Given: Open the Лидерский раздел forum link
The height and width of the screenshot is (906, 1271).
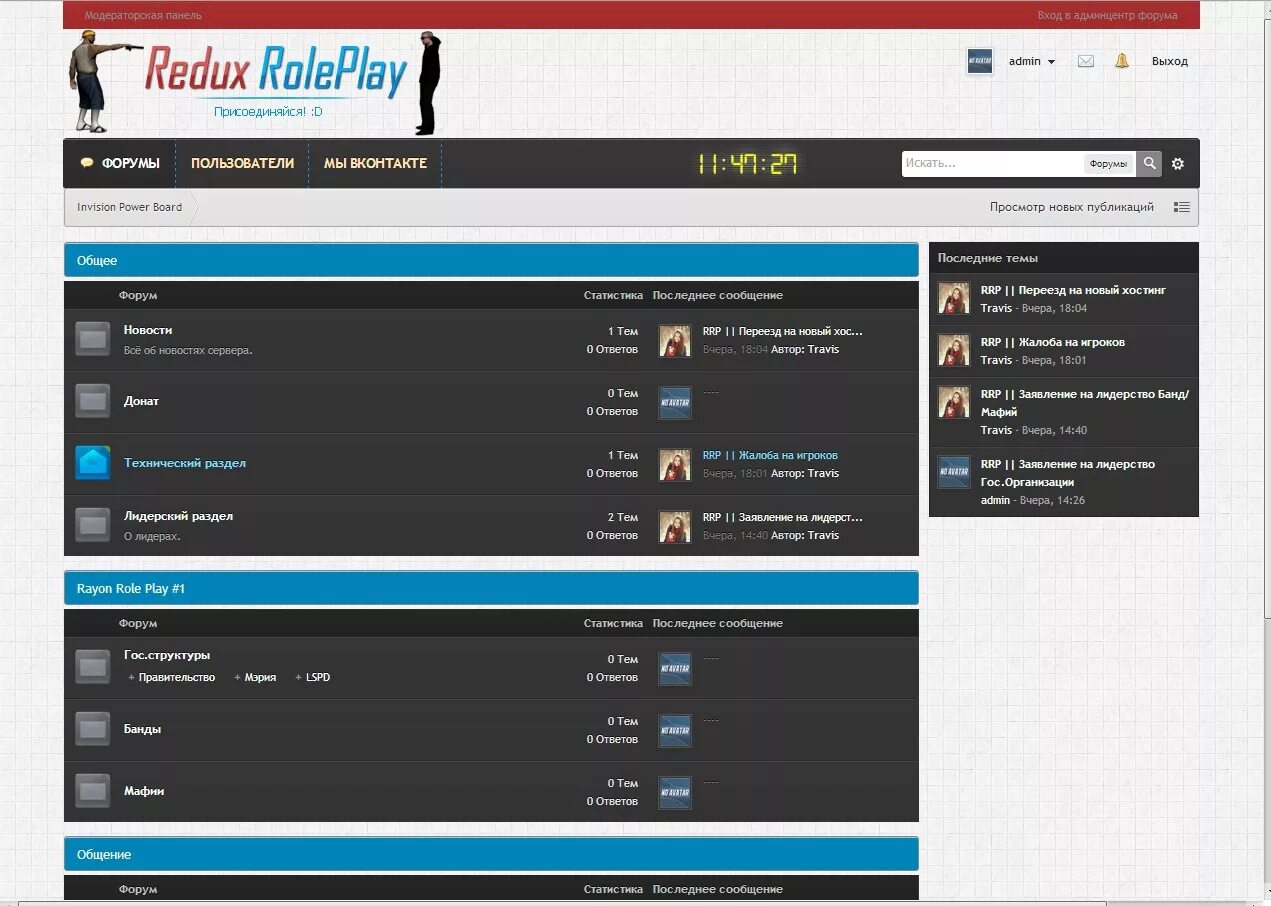Looking at the screenshot, I should click(x=178, y=516).
